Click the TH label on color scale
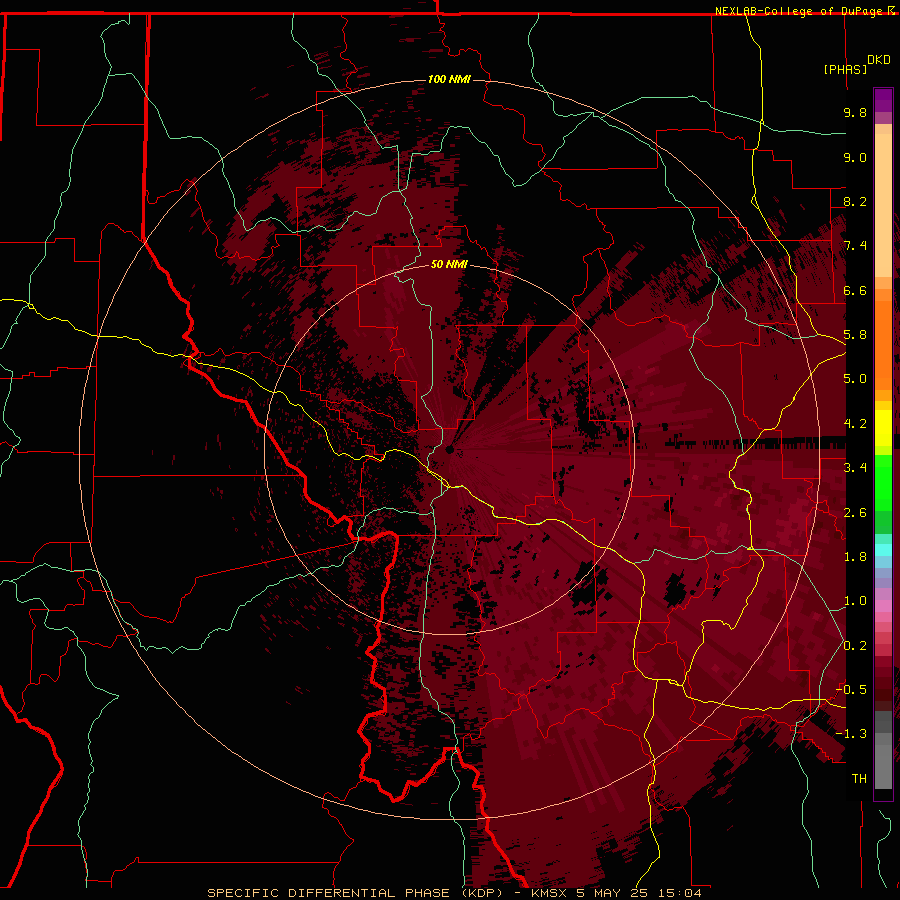 [x=859, y=779]
